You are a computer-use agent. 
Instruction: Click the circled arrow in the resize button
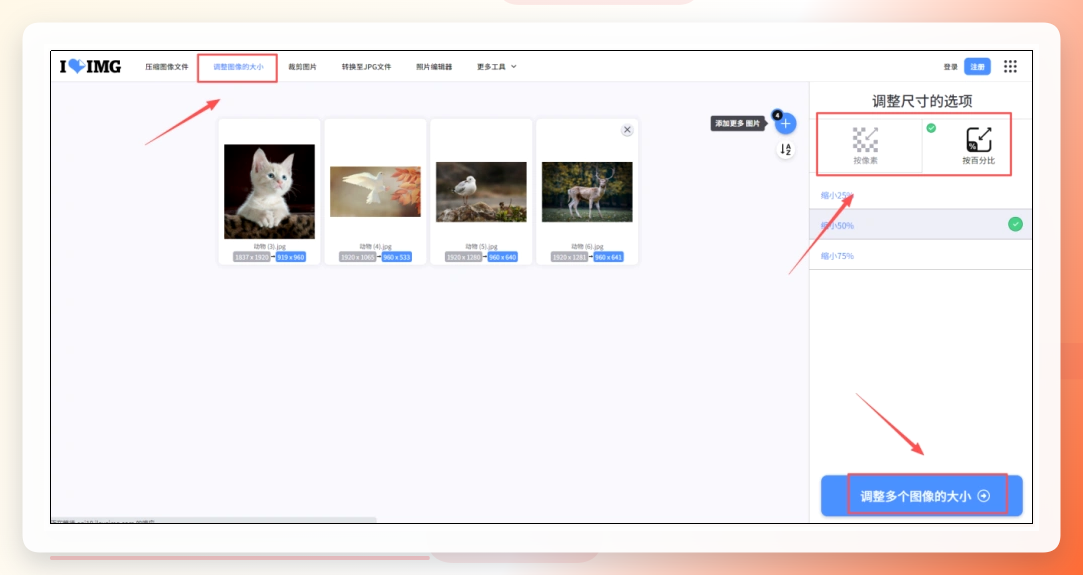click(984, 496)
